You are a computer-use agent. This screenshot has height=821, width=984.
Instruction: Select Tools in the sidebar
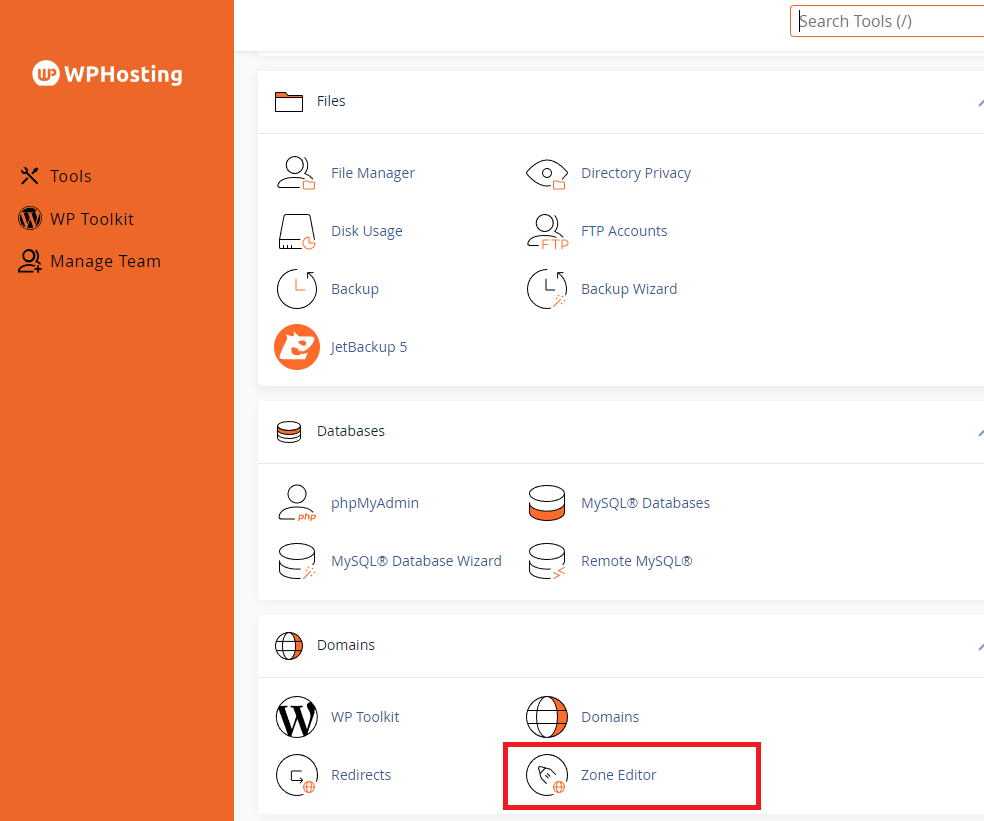click(x=70, y=176)
